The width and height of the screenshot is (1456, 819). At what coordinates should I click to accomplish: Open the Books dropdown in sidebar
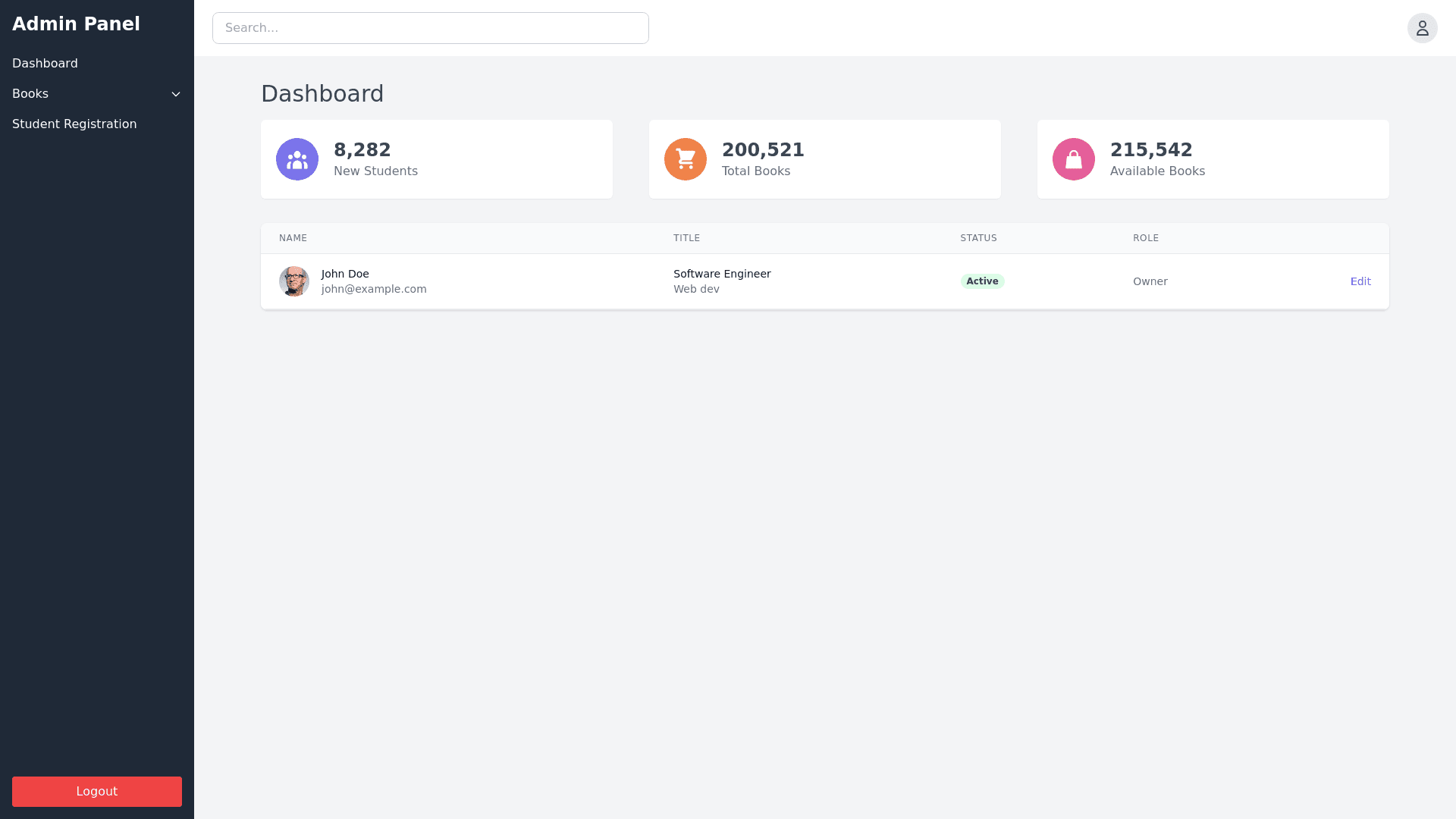coord(30,93)
